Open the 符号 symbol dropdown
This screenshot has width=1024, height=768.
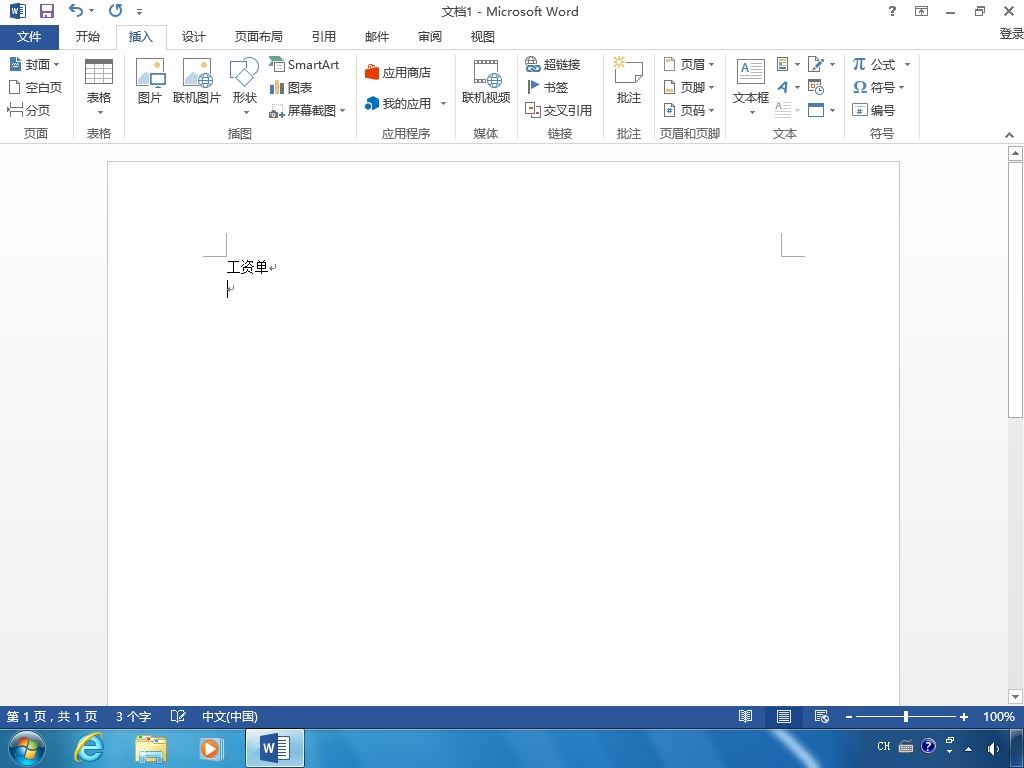pyautogui.click(x=878, y=87)
